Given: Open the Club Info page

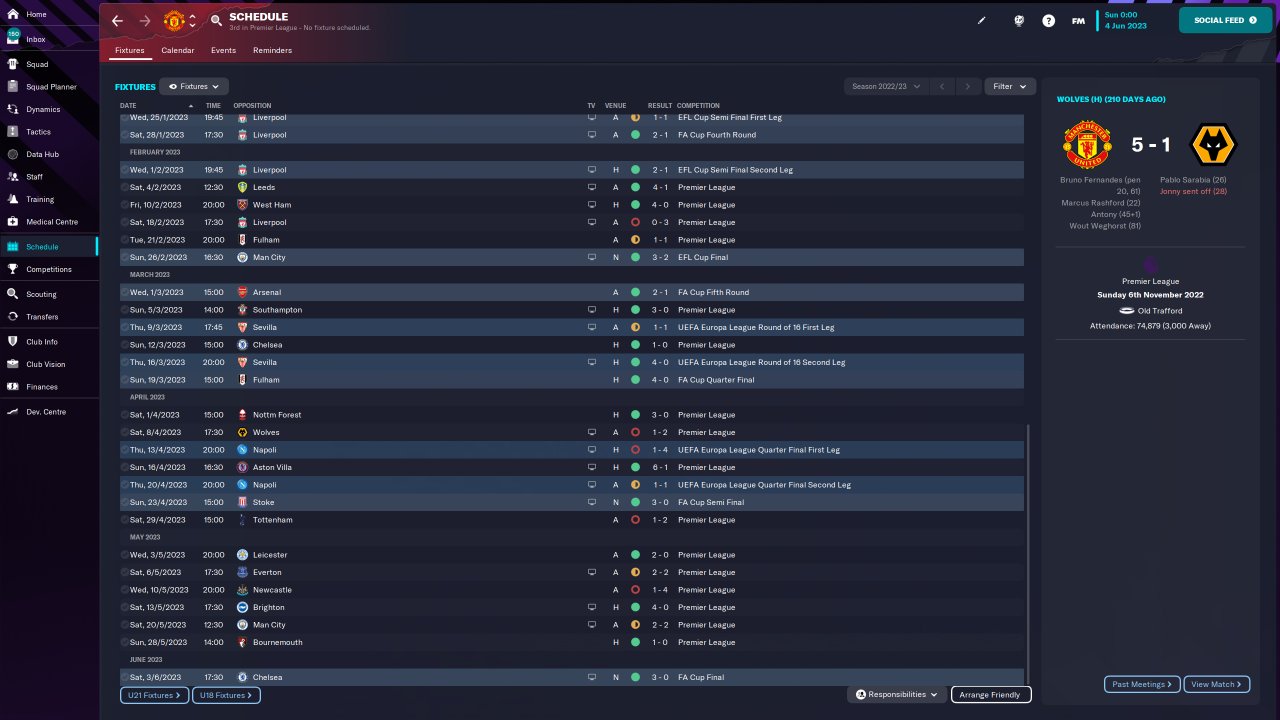Looking at the screenshot, I should point(42,342).
